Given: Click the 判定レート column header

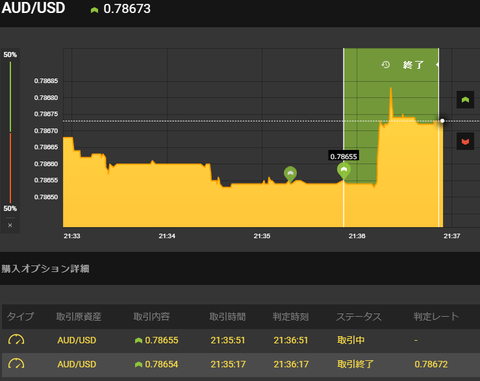Looking at the screenshot, I should point(436,316).
